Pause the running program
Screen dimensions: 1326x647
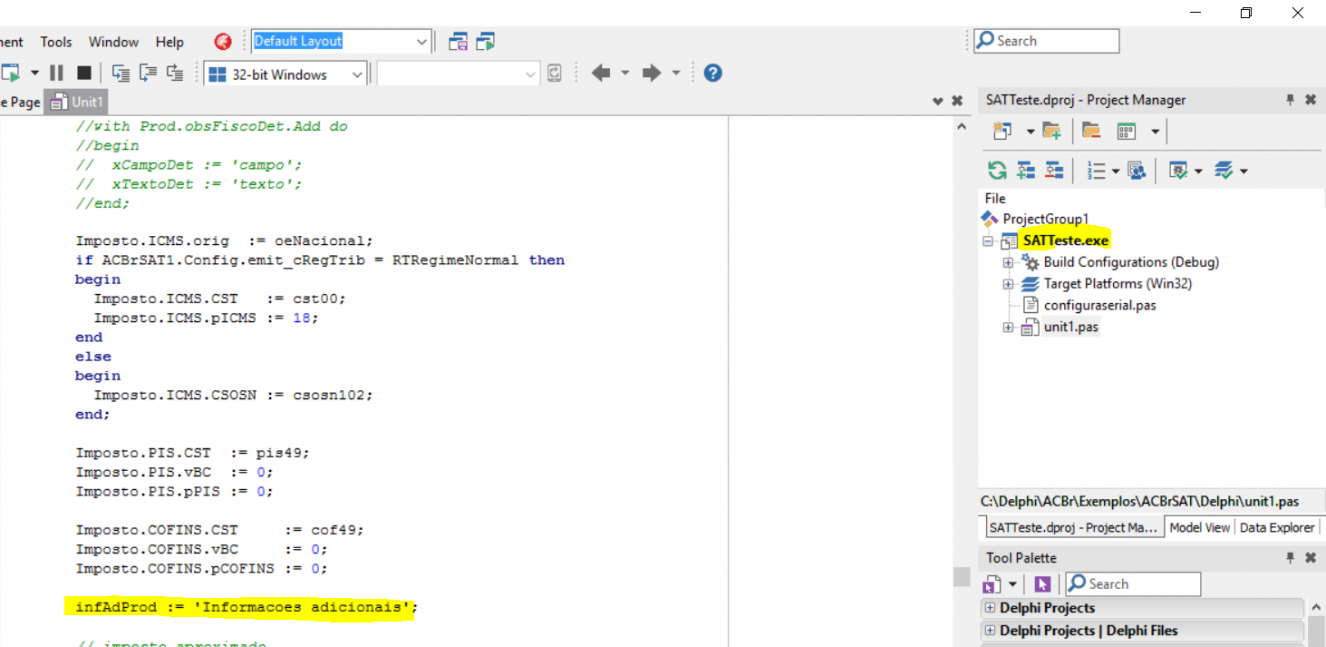(x=56, y=73)
